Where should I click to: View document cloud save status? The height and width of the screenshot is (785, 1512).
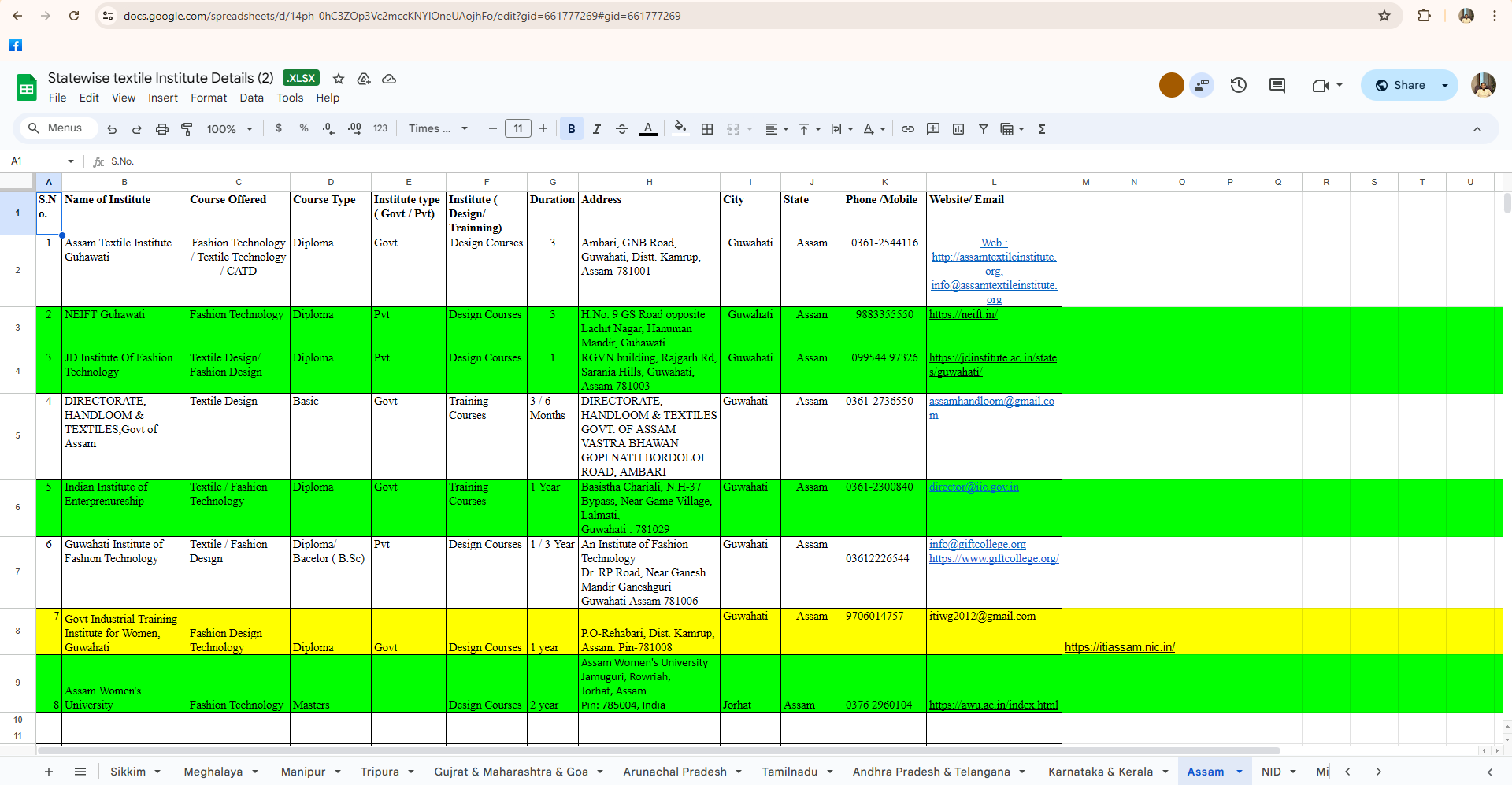coord(389,79)
